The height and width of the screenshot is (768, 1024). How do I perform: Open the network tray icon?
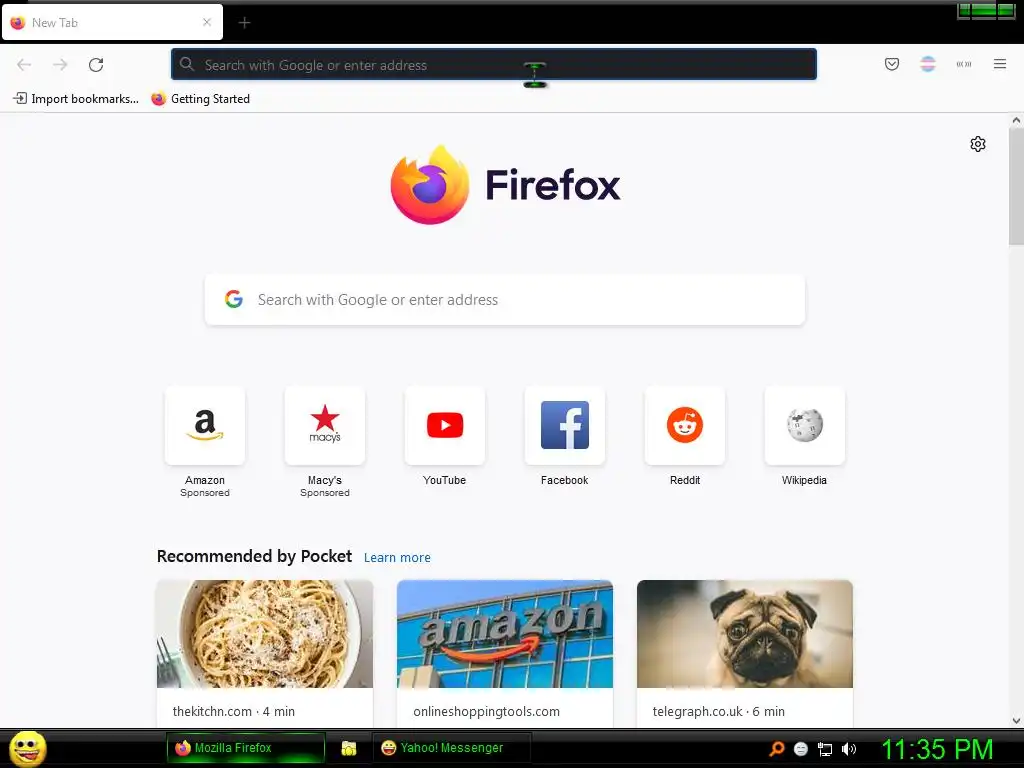click(x=825, y=749)
